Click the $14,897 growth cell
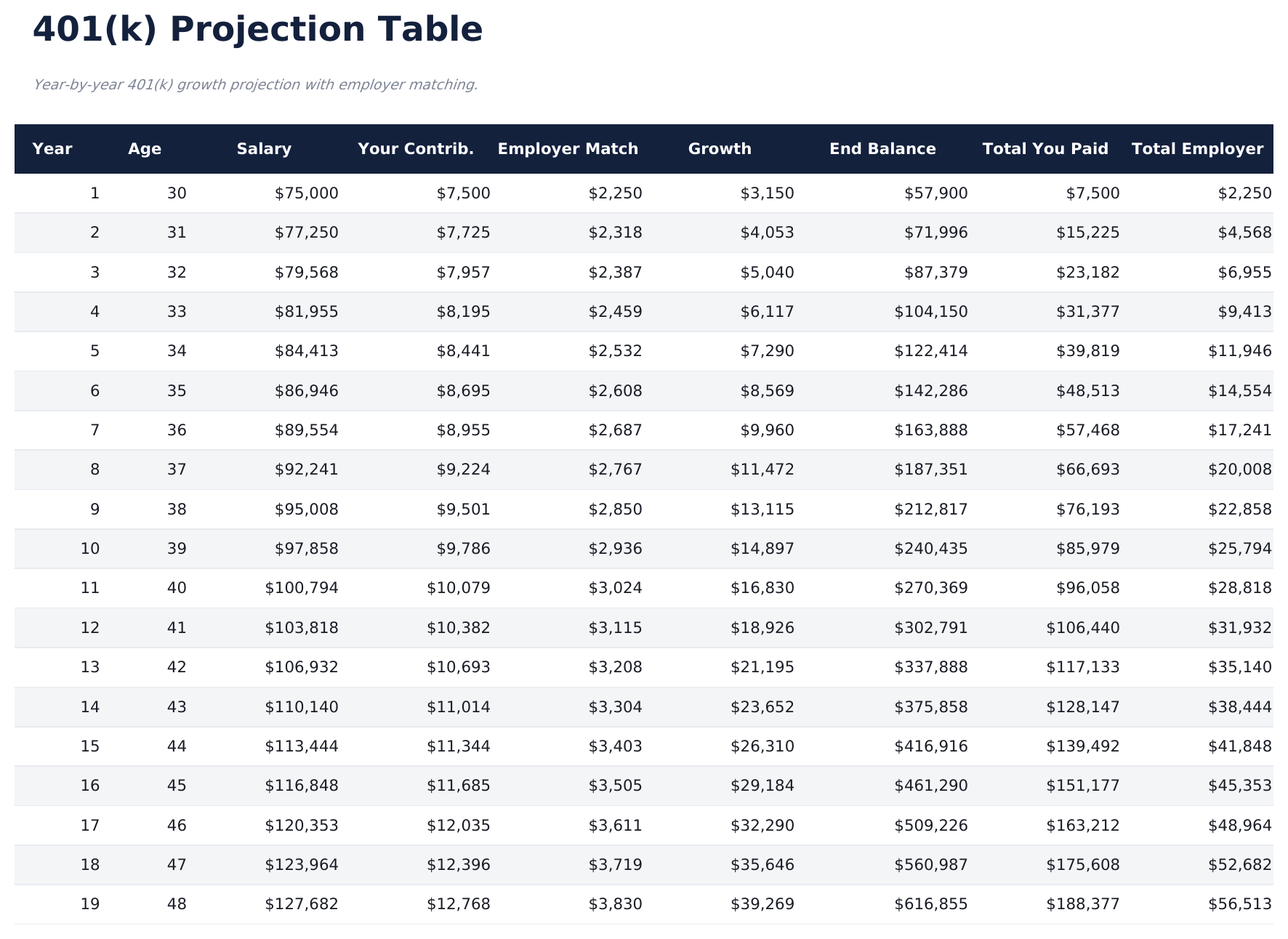Viewport: 1288px width, 939px height. point(762,549)
